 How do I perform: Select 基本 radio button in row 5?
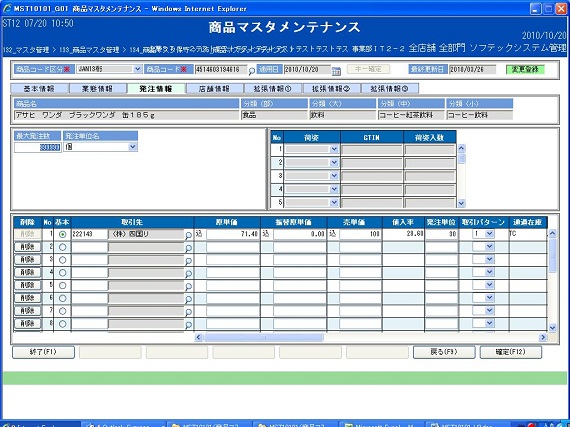tap(63, 286)
